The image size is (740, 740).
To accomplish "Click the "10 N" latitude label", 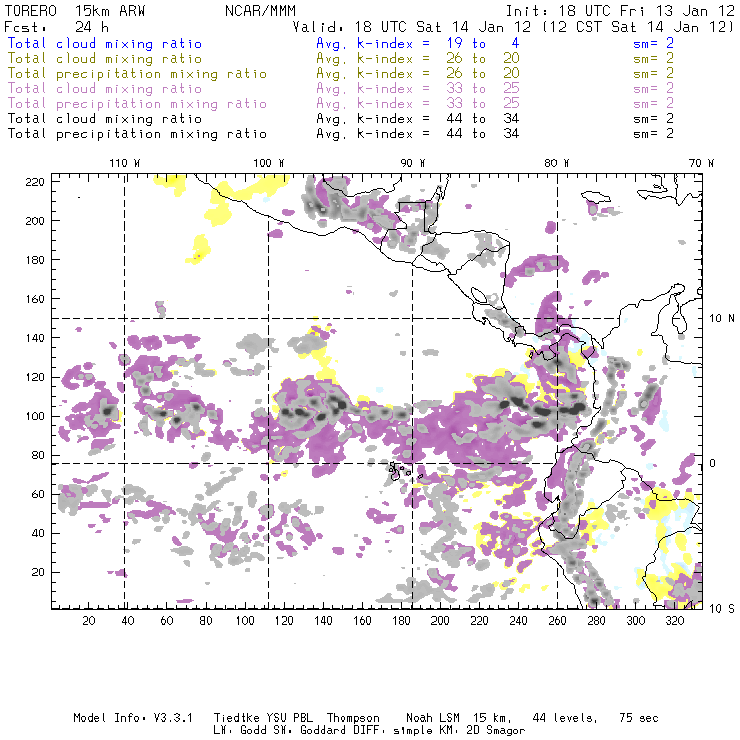I will (722, 319).
